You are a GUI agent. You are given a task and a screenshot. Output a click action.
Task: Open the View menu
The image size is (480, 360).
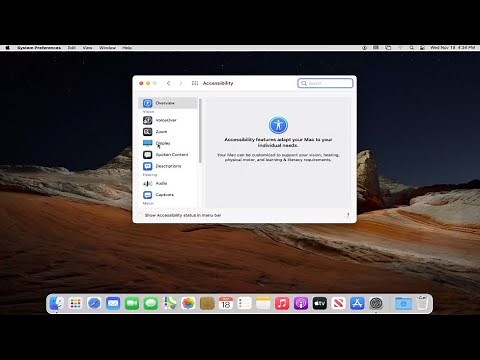coord(87,48)
